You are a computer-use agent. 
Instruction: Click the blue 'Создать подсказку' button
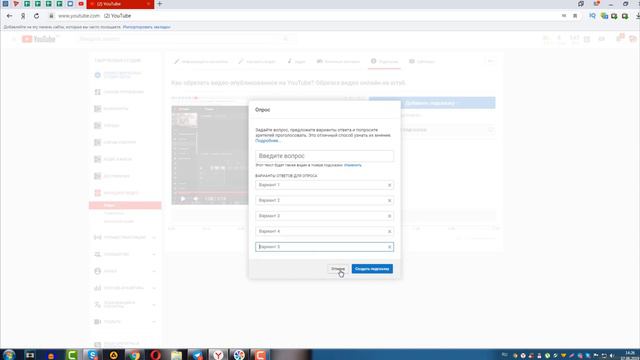(x=372, y=269)
